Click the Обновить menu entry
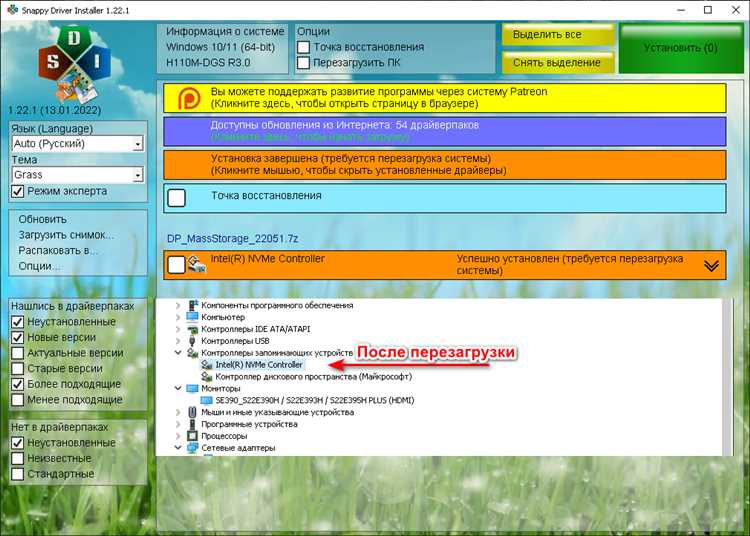Viewport: 750px width, 536px height. click(43, 219)
